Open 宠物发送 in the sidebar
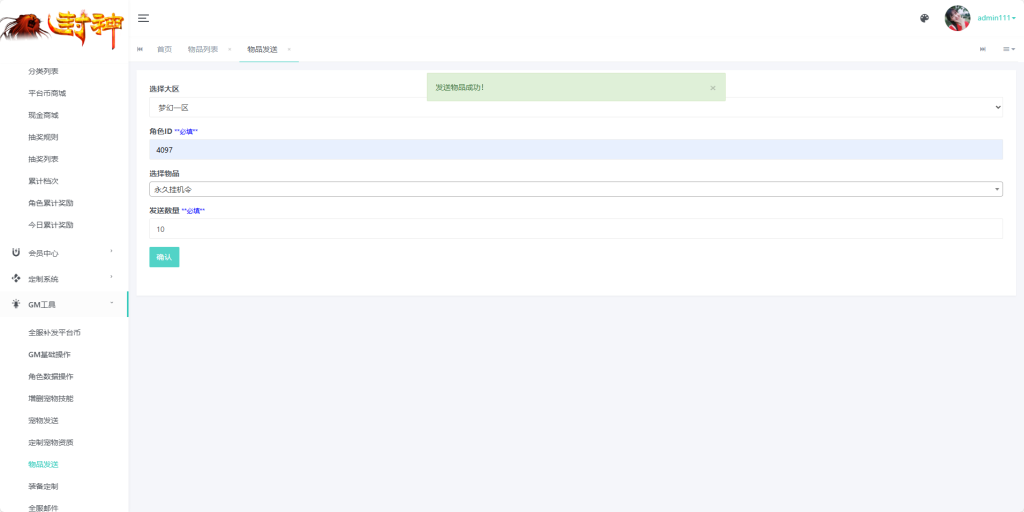The height and width of the screenshot is (512, 1024). tap(43, 421)
